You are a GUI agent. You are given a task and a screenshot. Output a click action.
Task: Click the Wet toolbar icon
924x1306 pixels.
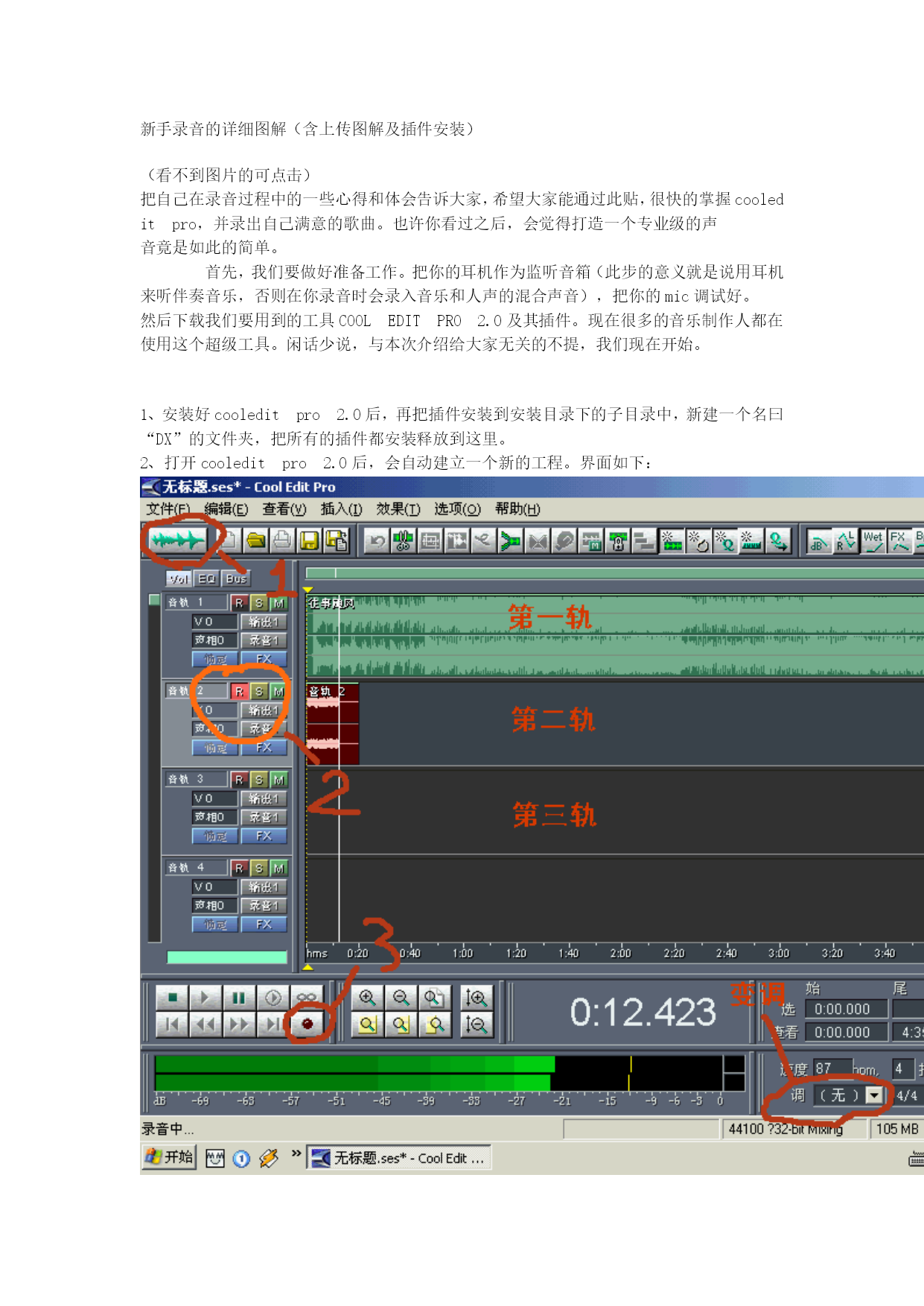click(x=873, y=541)
